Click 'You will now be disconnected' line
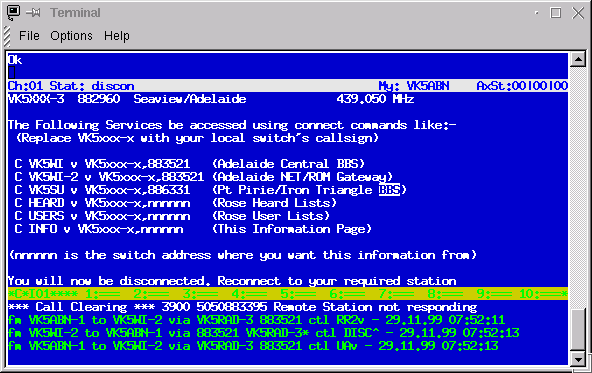Image resolution: width=592 pixels, height=373 pixels. 232,281
